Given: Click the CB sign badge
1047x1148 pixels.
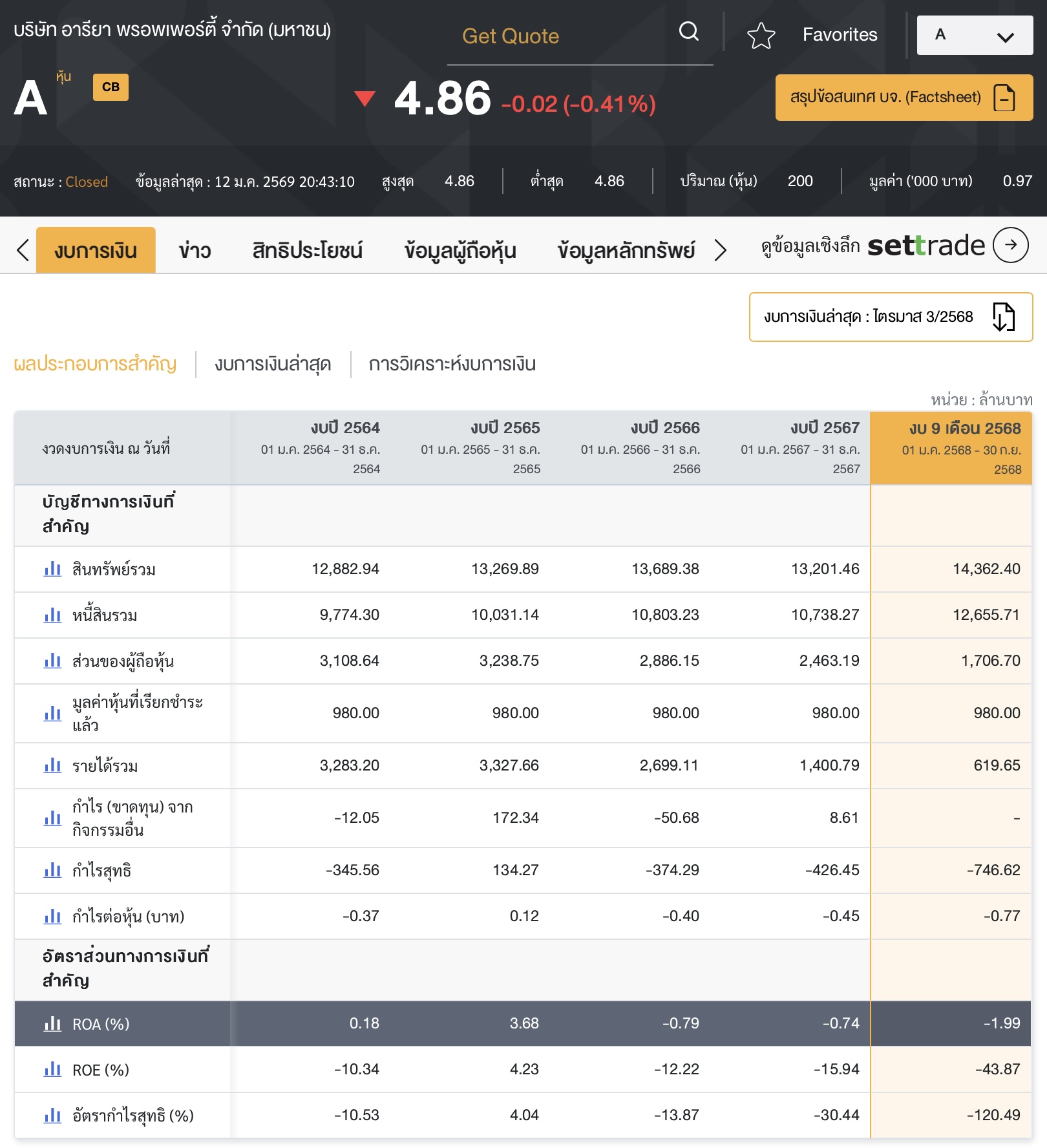Looking at the screenshot, I should point(111,87).
